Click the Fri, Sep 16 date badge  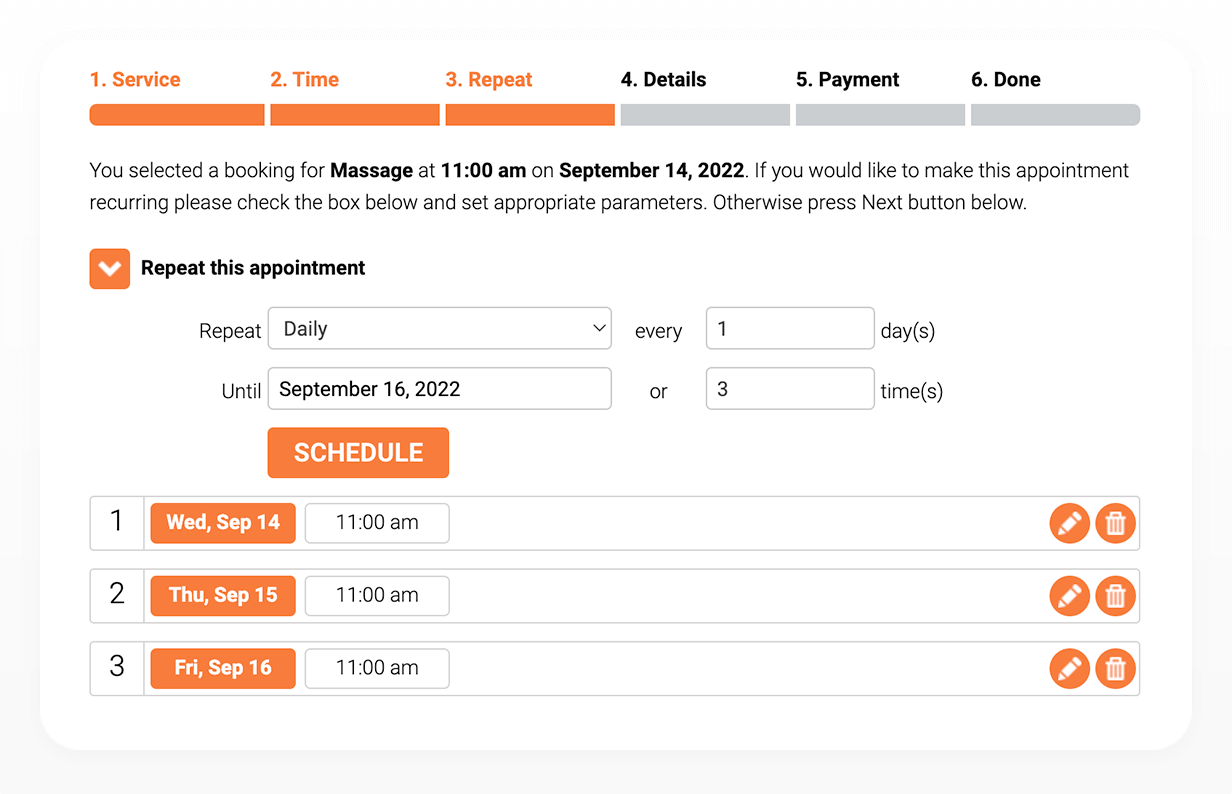click(x=223, y=668)
